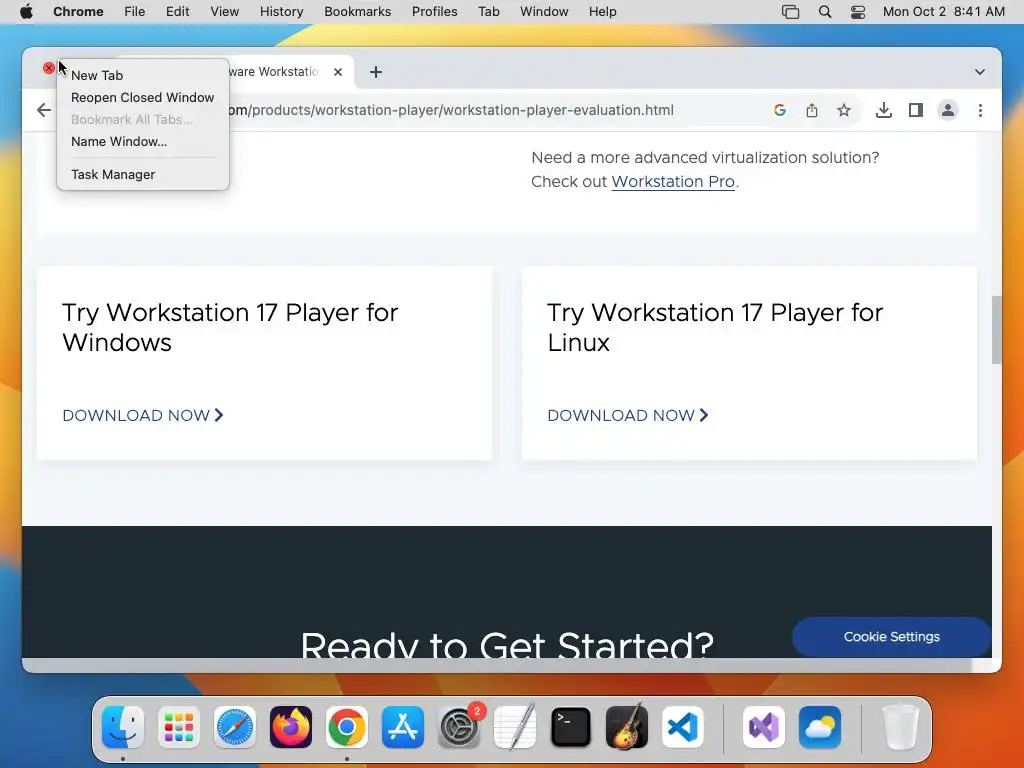Click the date and time in menu bar
1024x768 pixels.
pyautogui.click(x=944, y=12)
